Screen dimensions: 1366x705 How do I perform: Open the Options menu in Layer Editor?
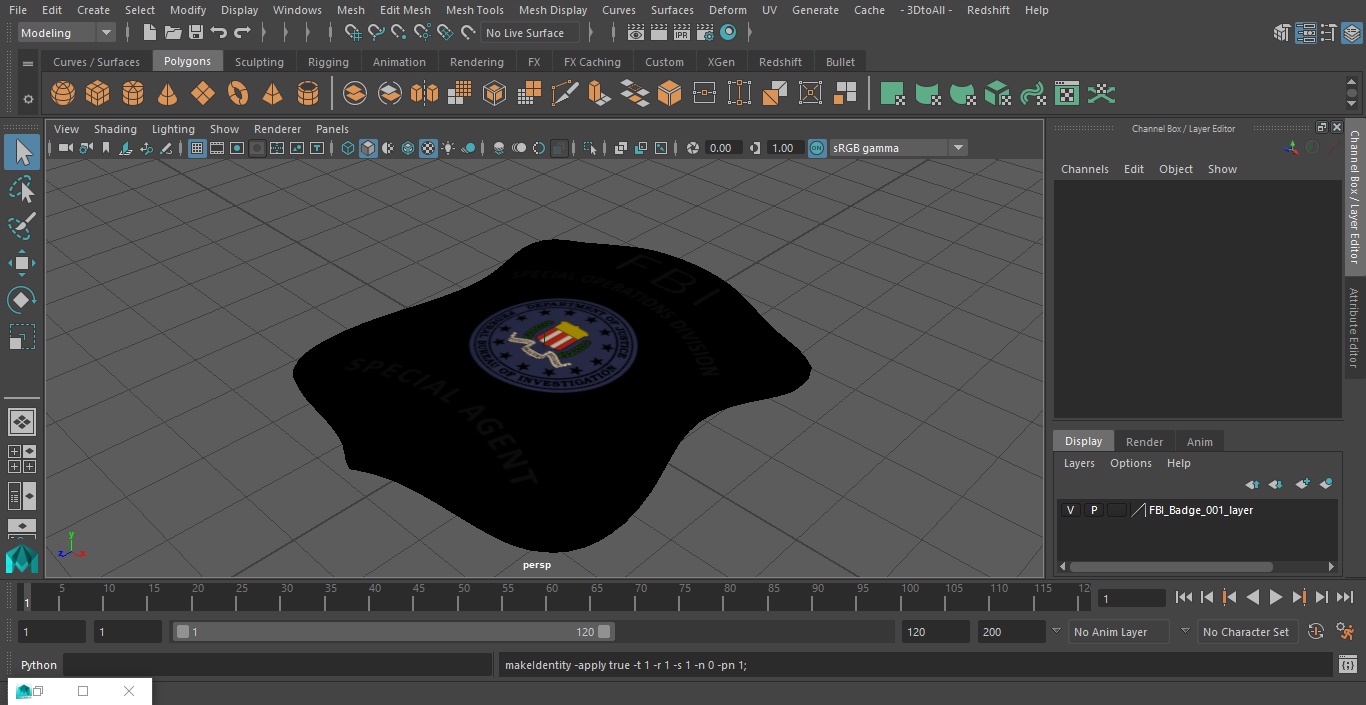click(x=1130, y=463)
